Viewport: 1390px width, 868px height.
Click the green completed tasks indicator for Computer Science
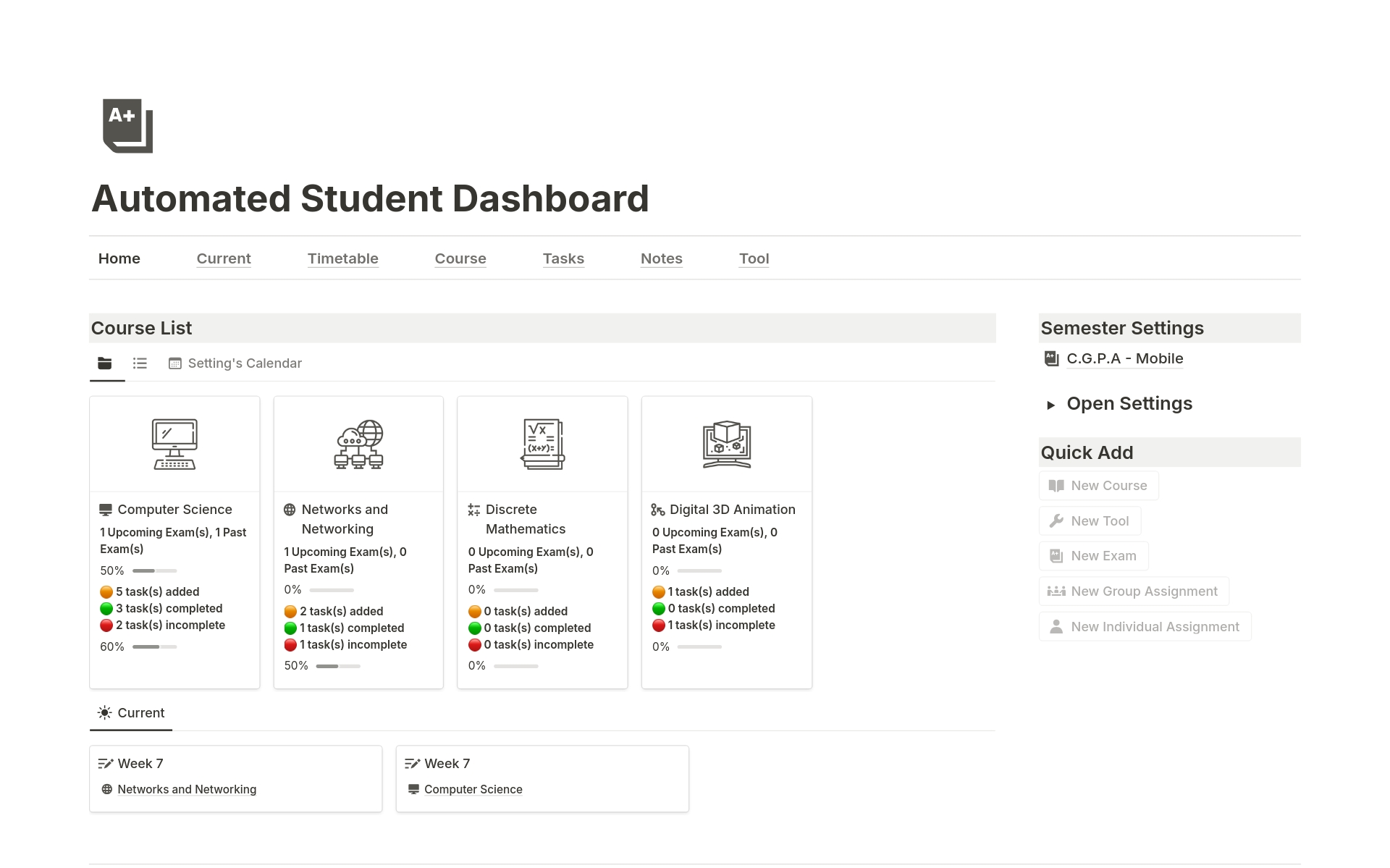point(106,609)
